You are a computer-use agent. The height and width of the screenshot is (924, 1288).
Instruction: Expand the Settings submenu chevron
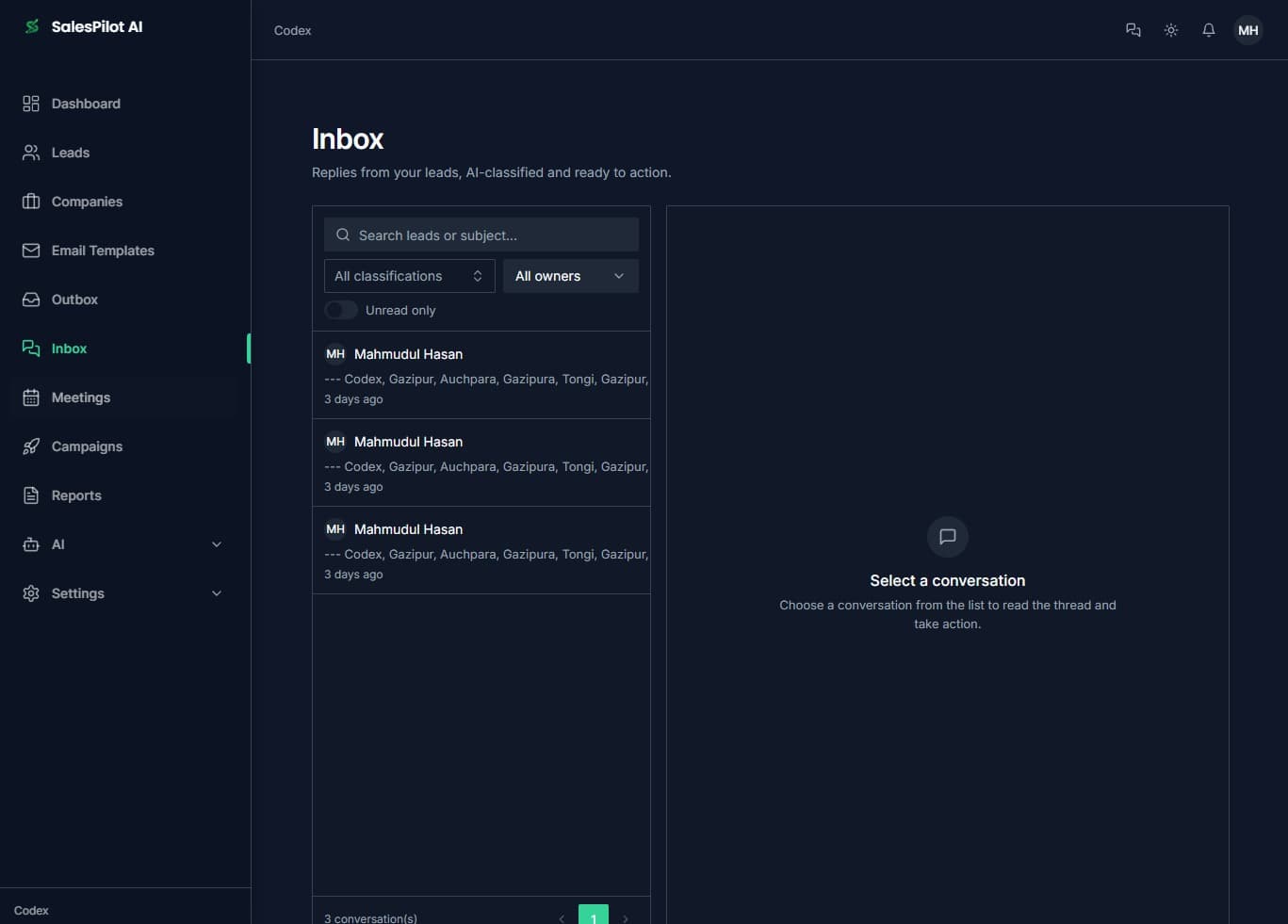[x=217, y=593]
